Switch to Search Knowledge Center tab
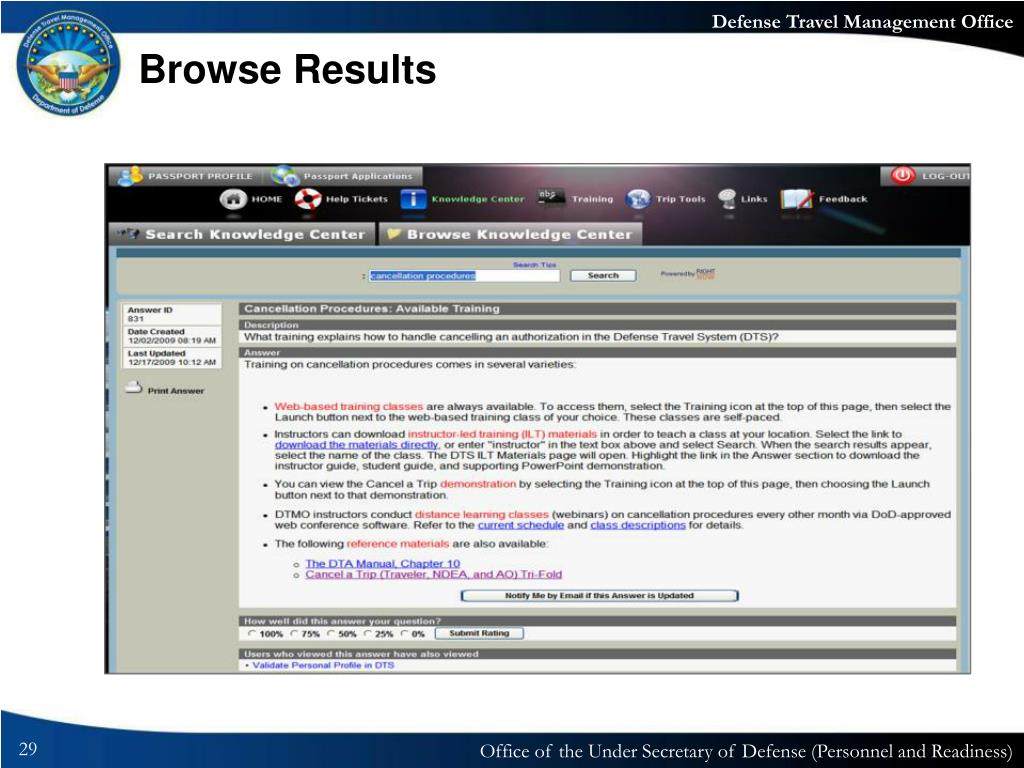 coord(242,234)
